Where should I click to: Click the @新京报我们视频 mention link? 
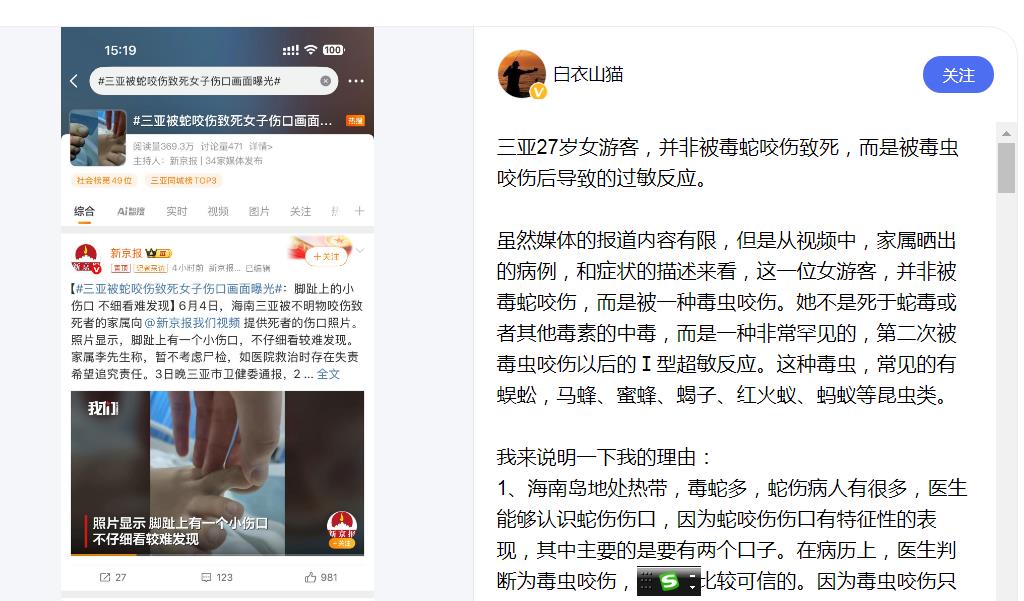click(x=192, y=323)
